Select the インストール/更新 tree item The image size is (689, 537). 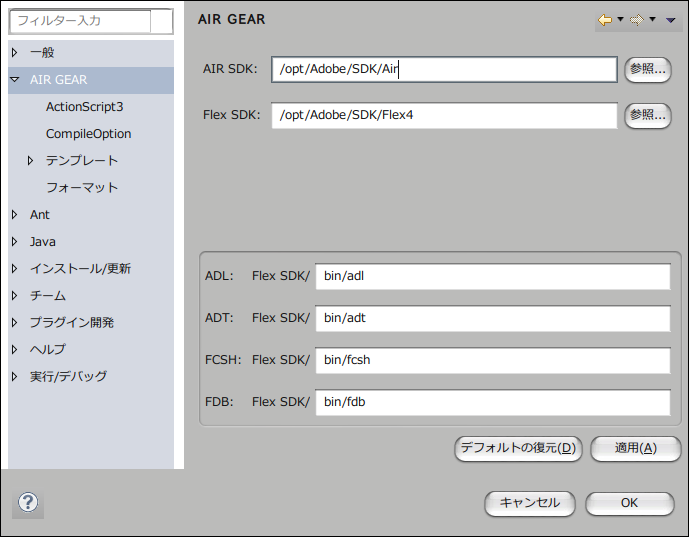coord(80,268)
